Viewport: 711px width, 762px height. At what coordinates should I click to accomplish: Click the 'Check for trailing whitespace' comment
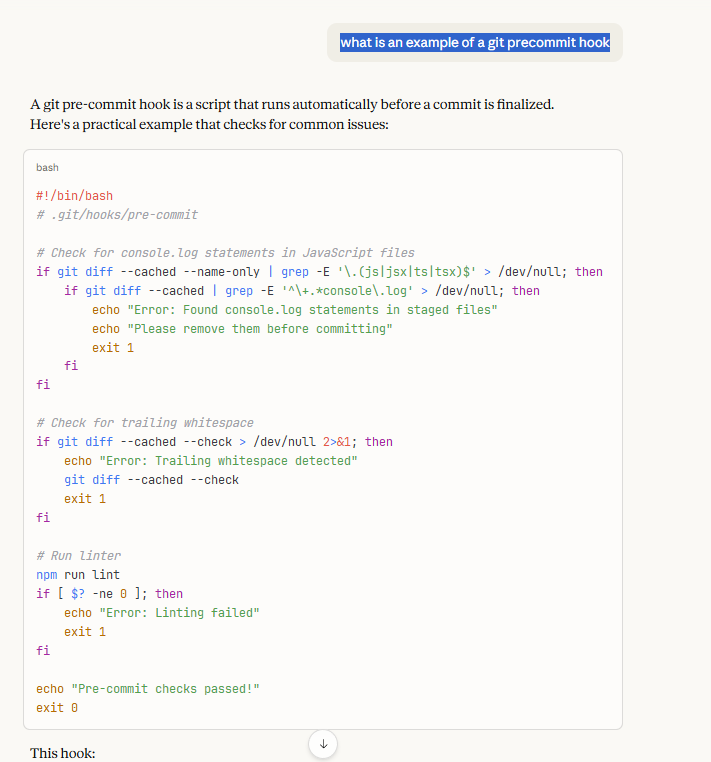point(145,423)
